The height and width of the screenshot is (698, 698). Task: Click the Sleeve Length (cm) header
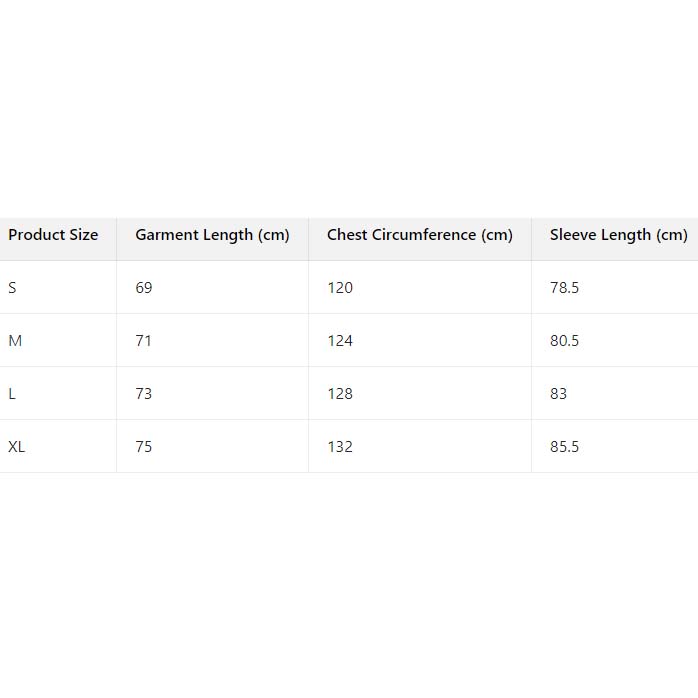(618, 235)
